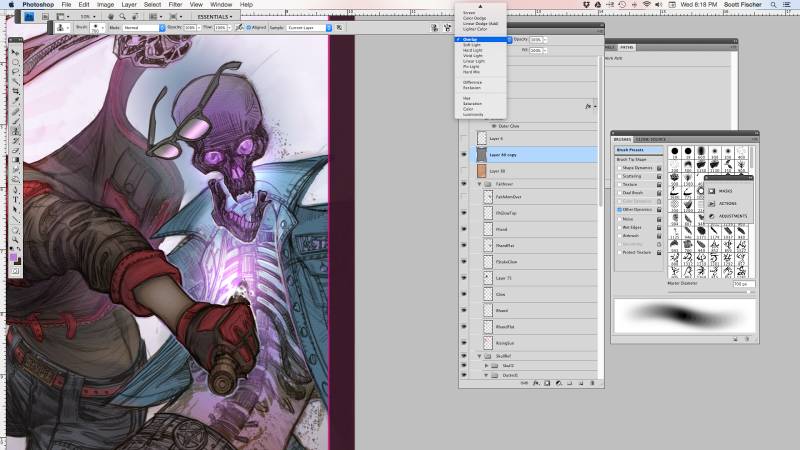
Task: Open the Essentials workspace dropdown
Action: [215, 17]
